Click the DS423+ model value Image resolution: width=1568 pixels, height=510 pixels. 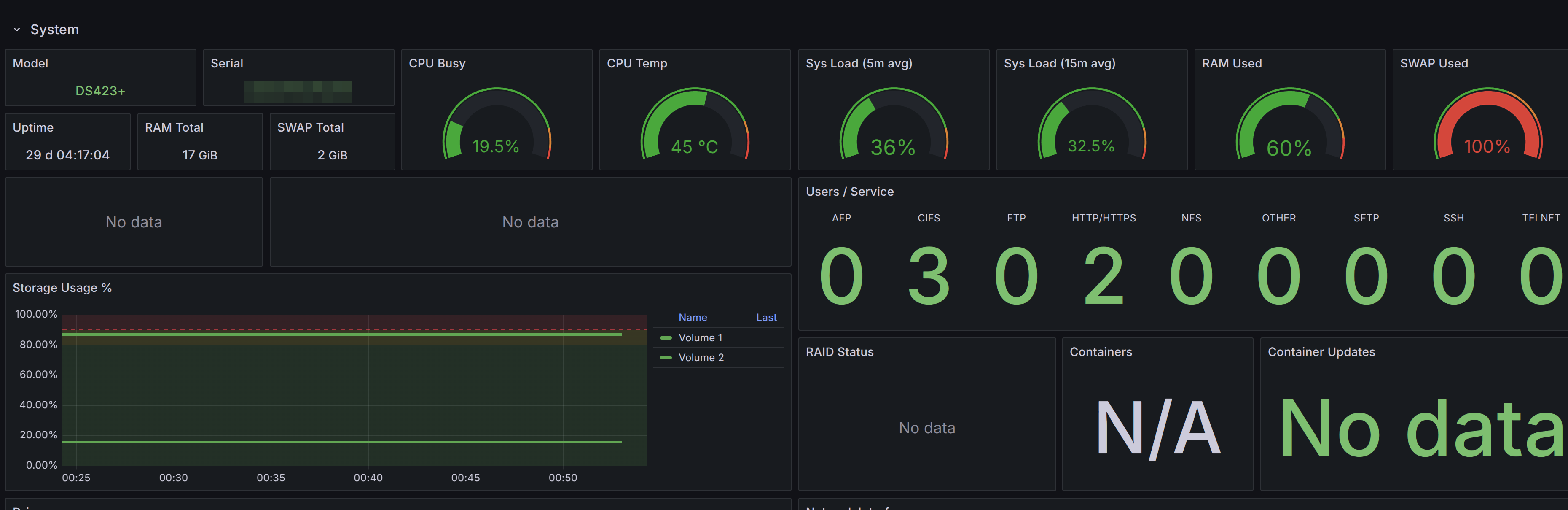point(100,91)
